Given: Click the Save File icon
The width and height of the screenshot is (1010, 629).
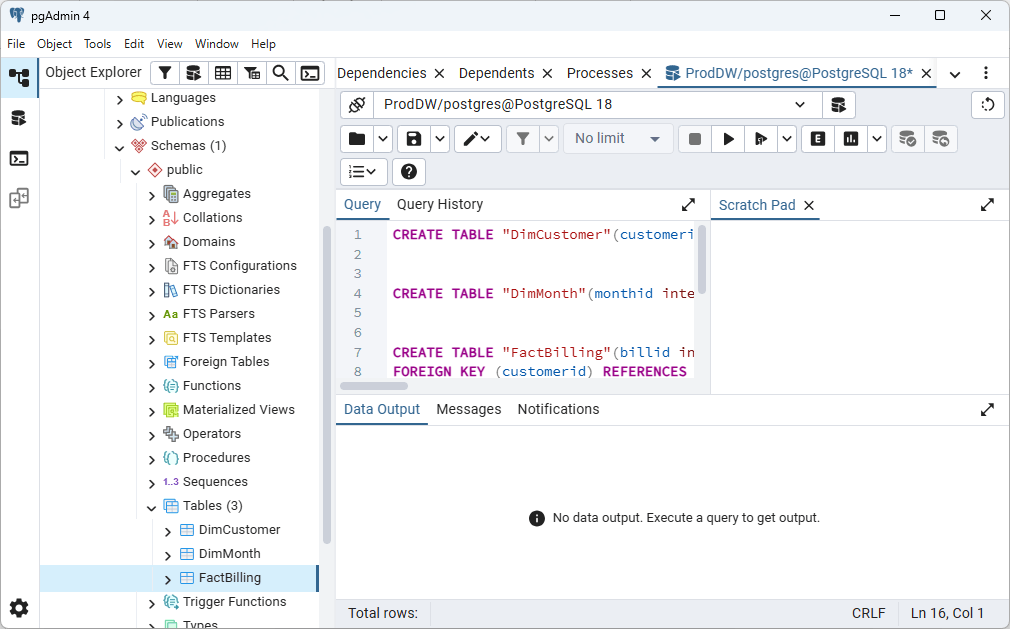Looking at the screenshot, I should click(x=414, y=139).
